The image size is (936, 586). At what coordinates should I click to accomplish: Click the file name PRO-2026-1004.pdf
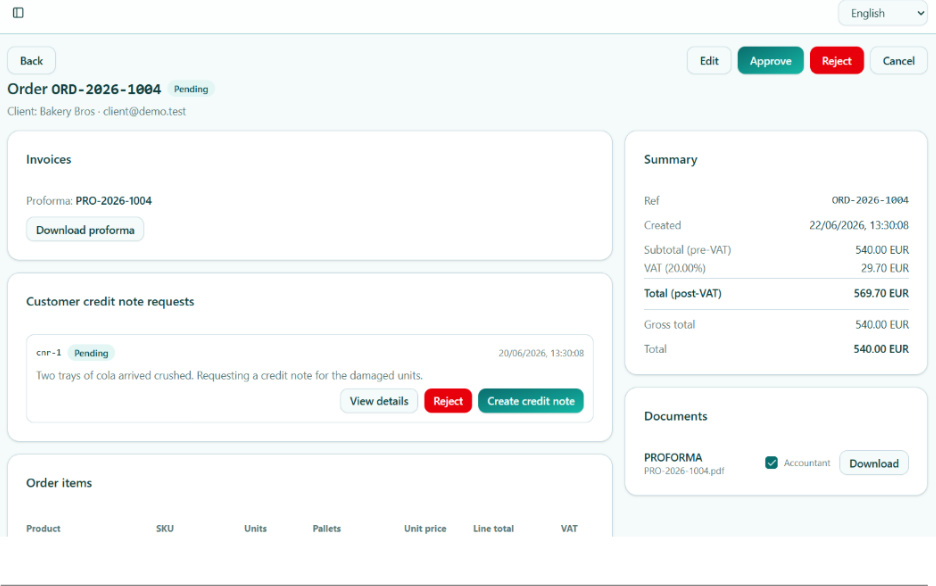pos(684,471)
